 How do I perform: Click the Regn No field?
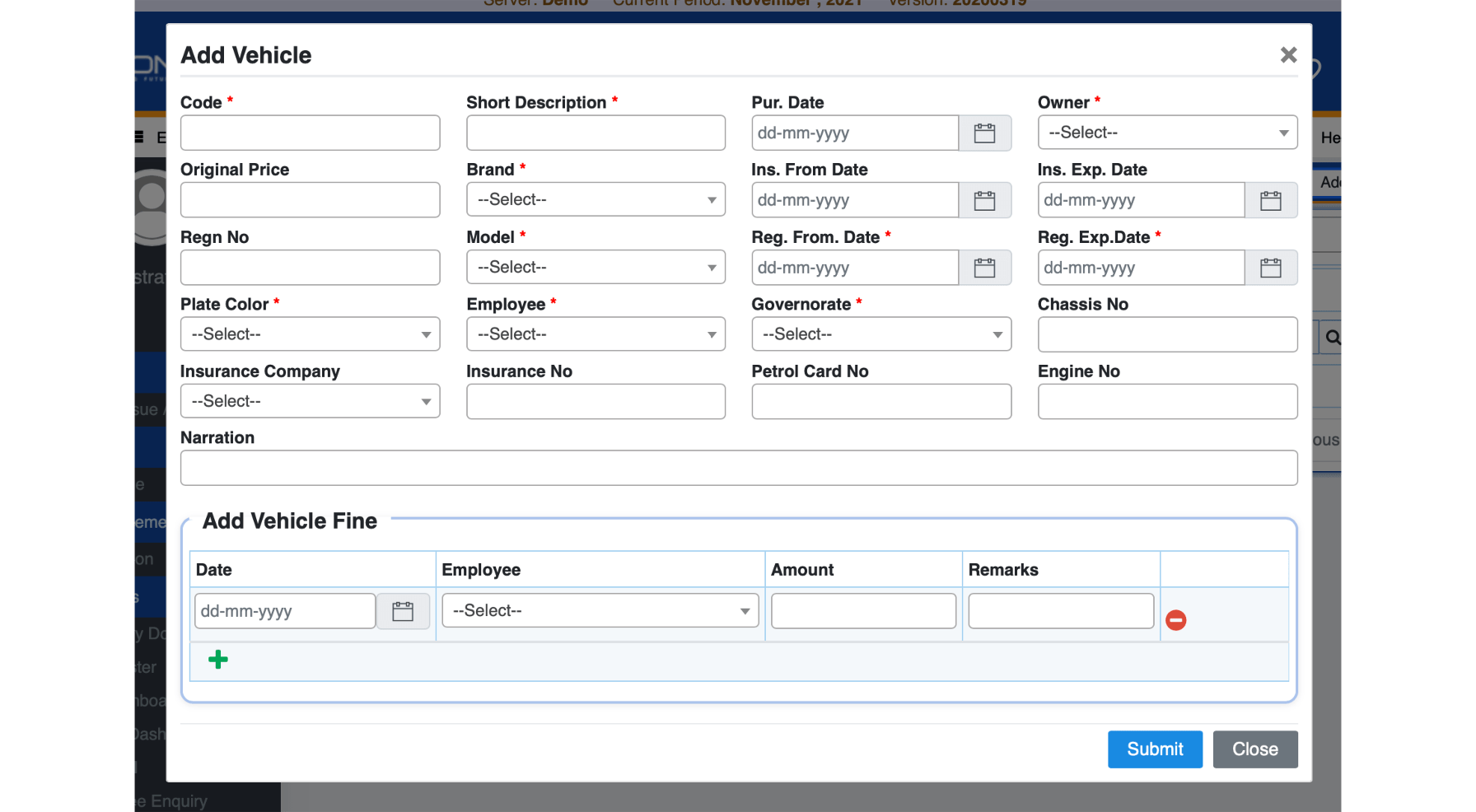tap(310, 268)
